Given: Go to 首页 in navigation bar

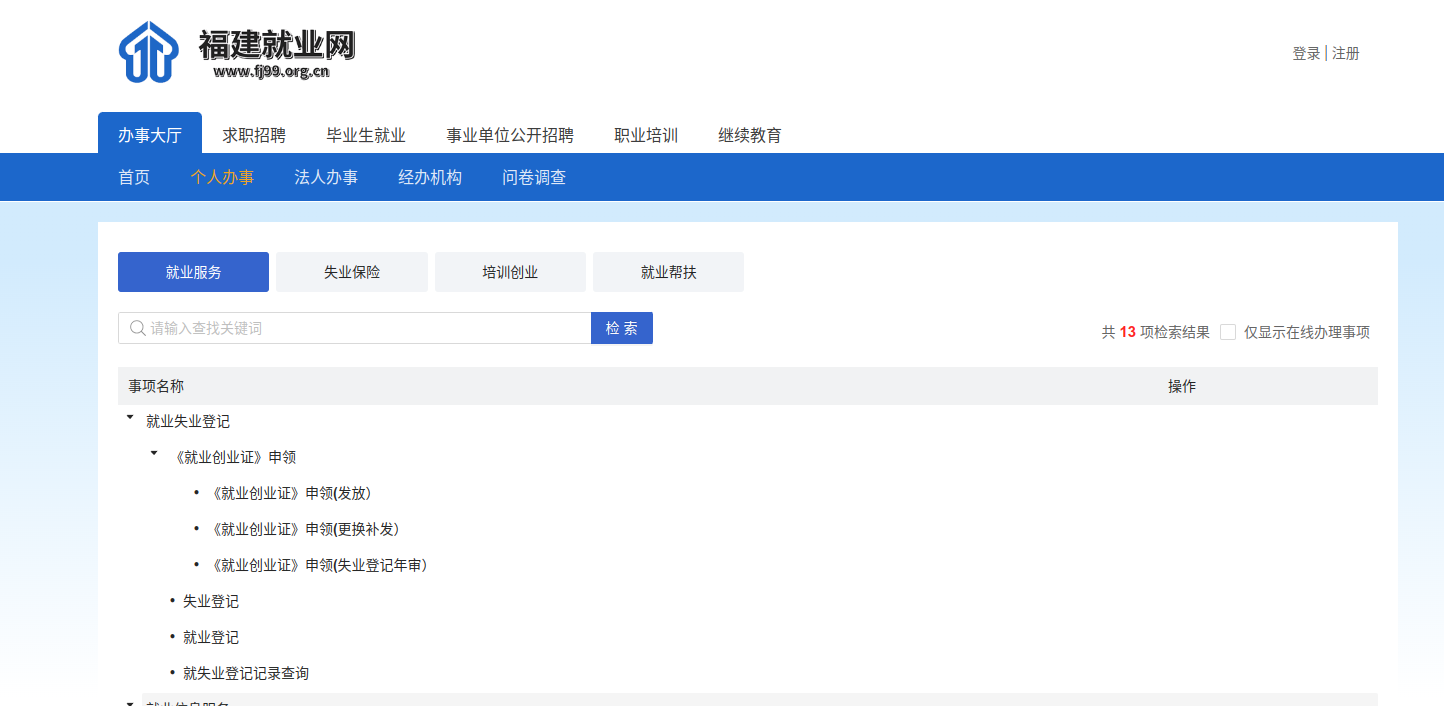Looking at the screenshot, I should [x=134, y=177].
